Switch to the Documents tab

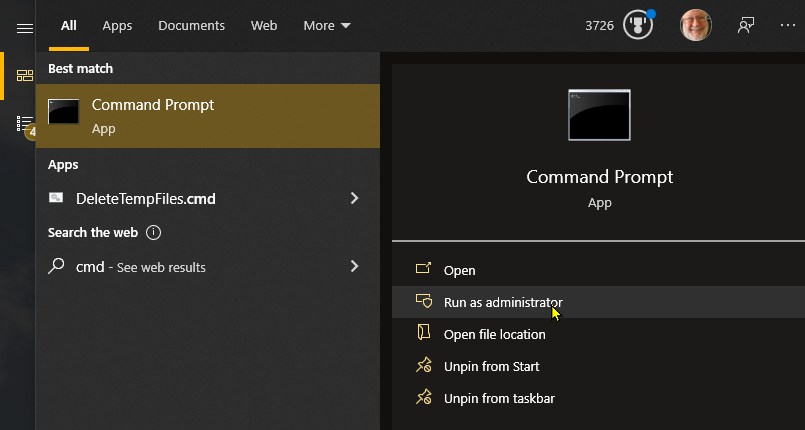pos(191,26)
